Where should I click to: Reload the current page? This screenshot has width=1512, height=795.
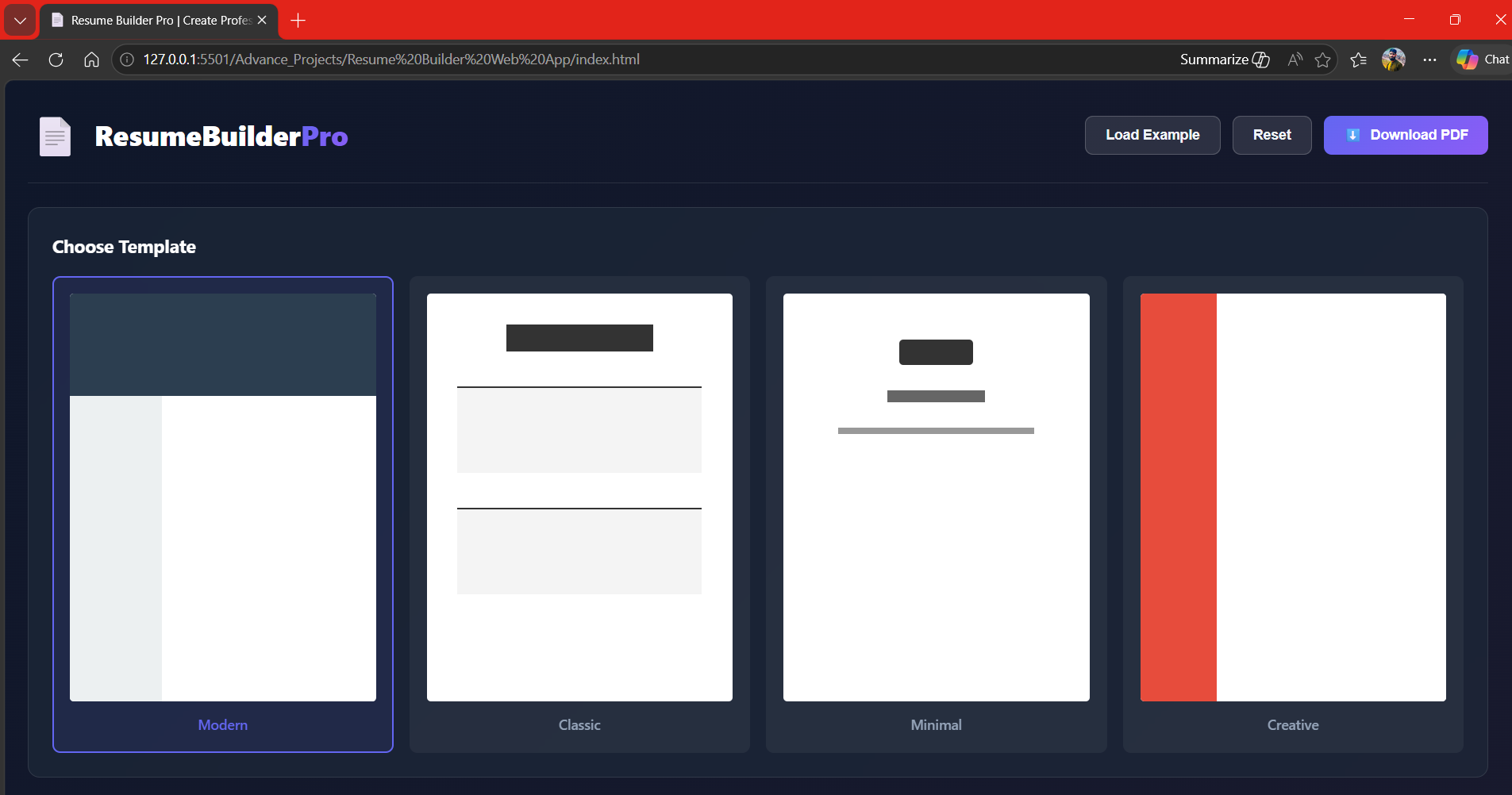click(56, 60)
